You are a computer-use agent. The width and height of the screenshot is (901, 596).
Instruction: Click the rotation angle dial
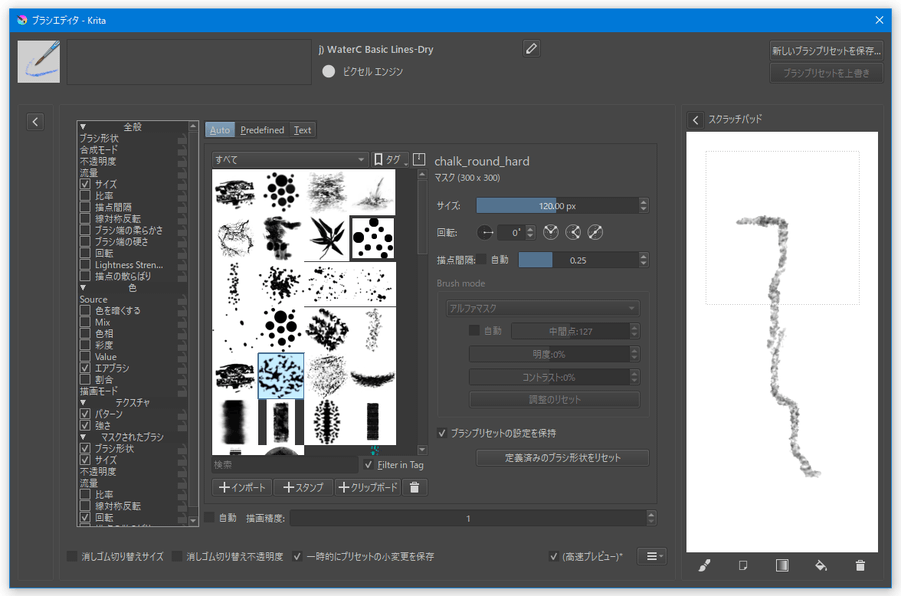pos(486,232)
